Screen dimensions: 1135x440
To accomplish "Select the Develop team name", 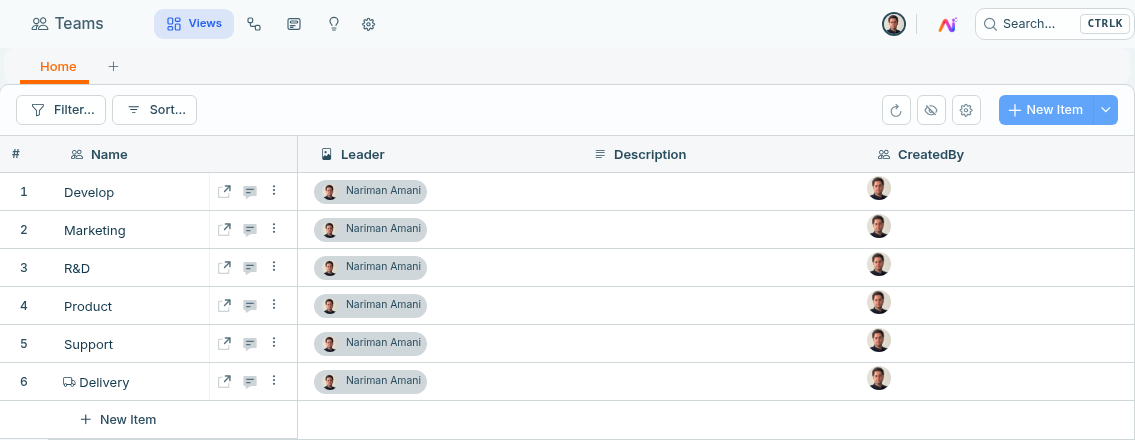I will (x=89, y=192).
